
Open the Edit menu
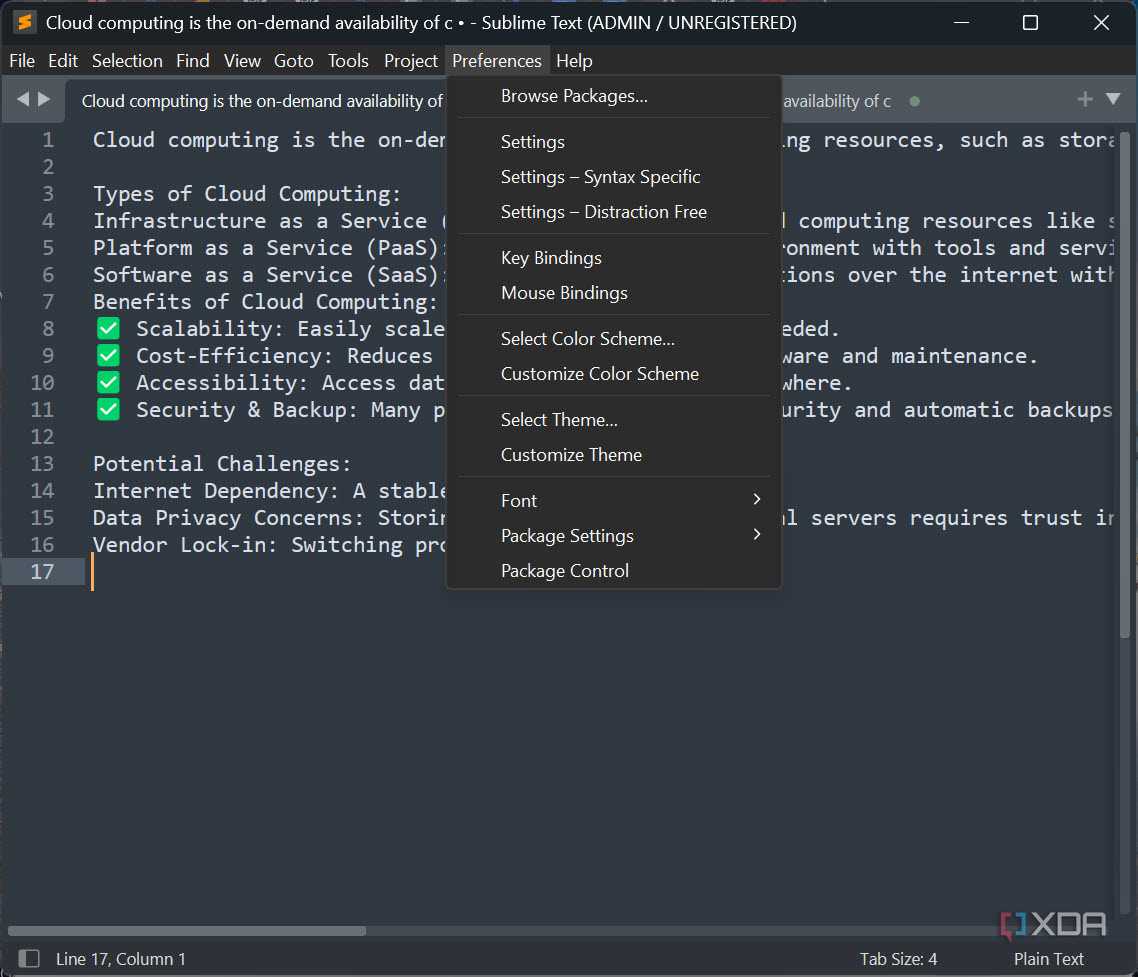[63, 61]
